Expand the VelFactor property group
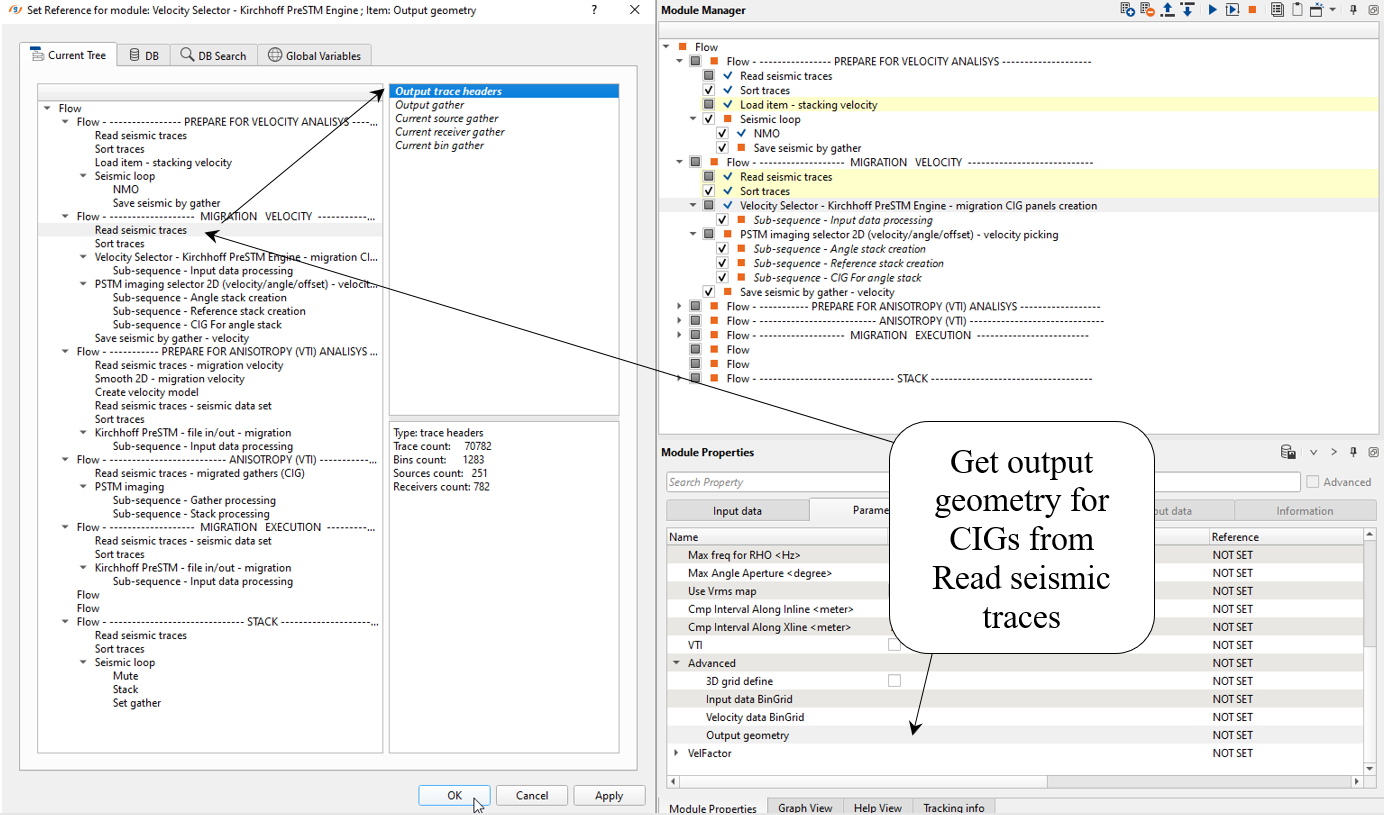Screen dimensions: 1384x815 [x=676, y=753]
